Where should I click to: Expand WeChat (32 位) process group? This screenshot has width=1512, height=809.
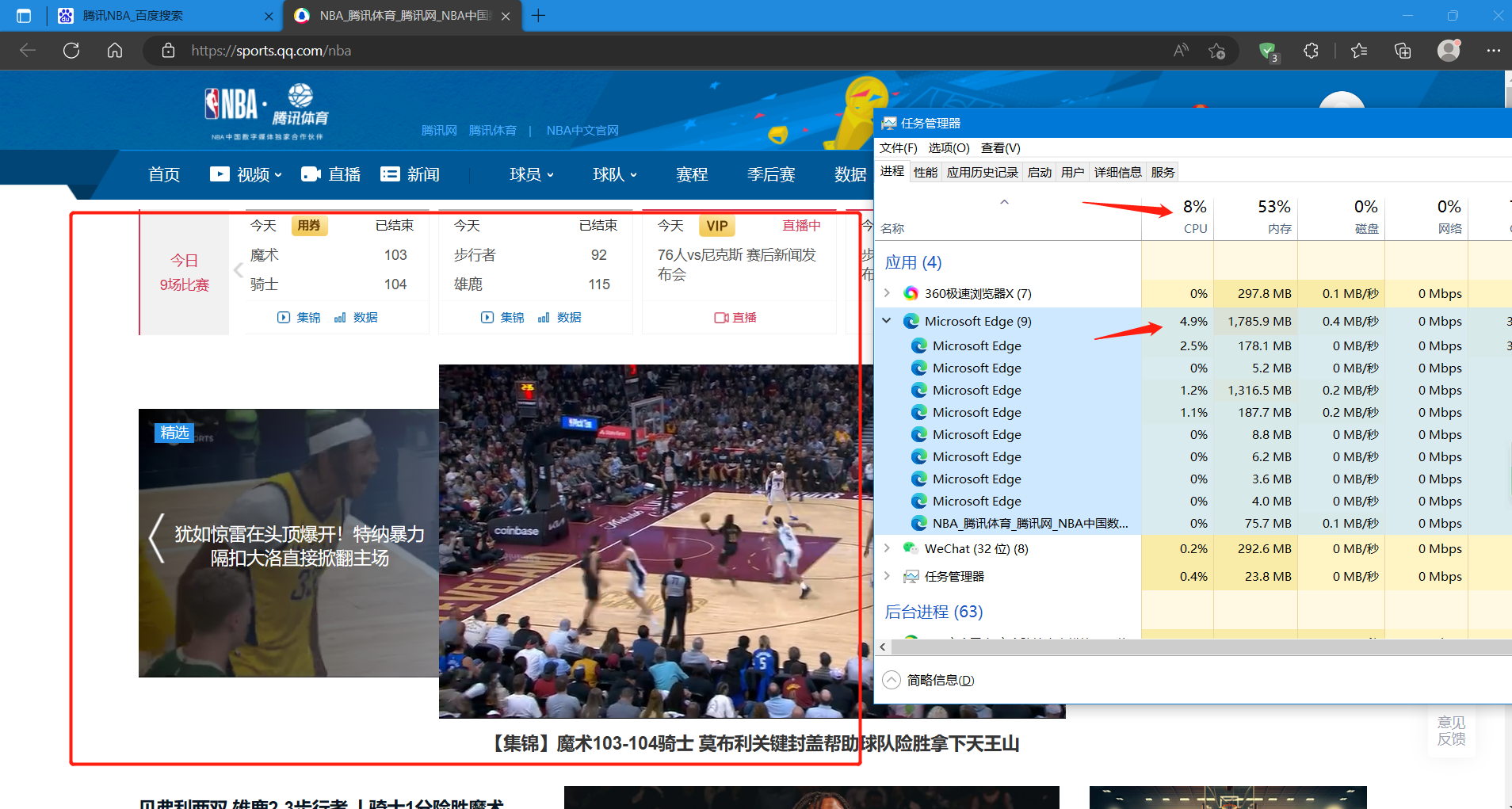click(887, 548)
